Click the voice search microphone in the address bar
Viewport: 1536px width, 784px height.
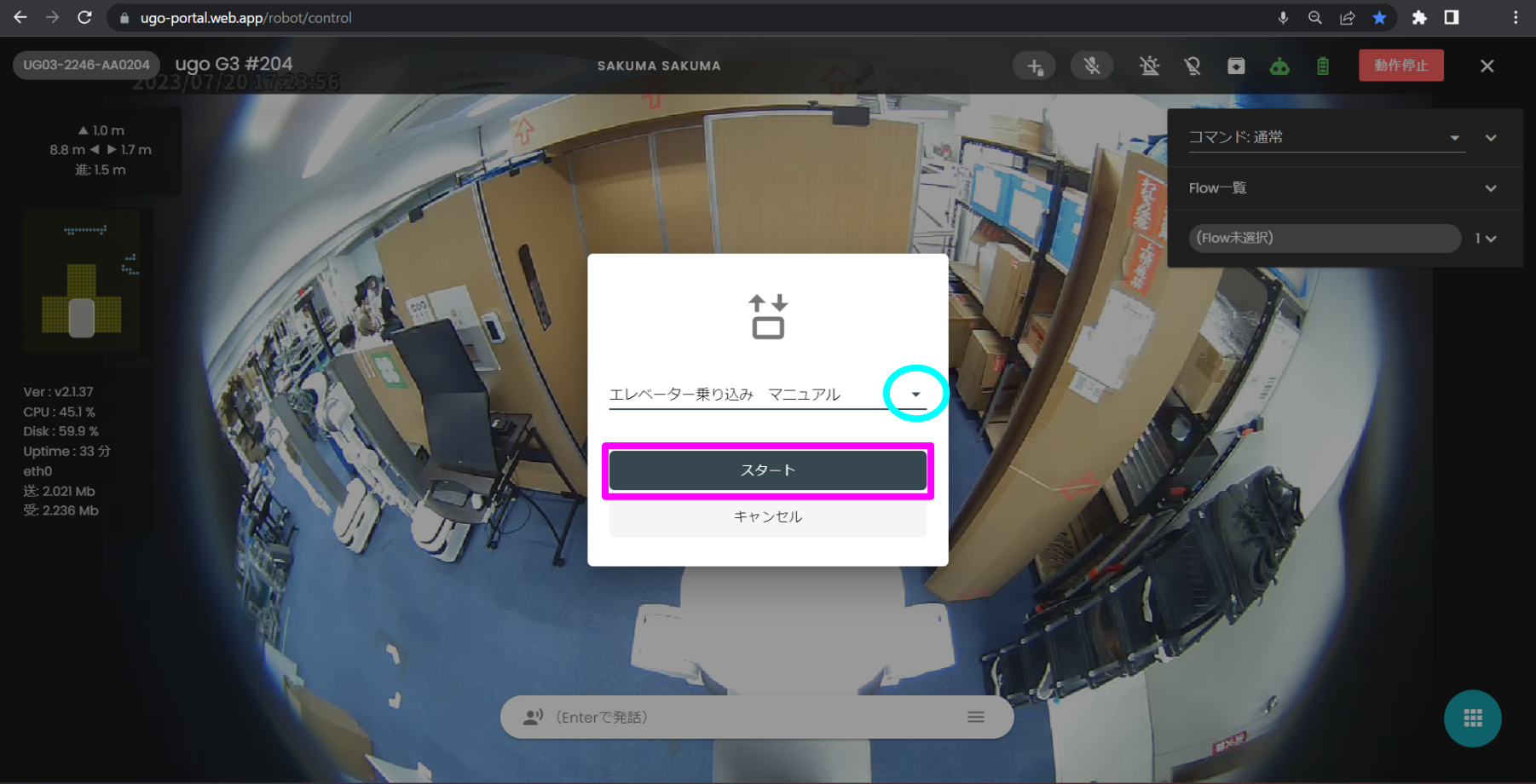(1283, 17)
